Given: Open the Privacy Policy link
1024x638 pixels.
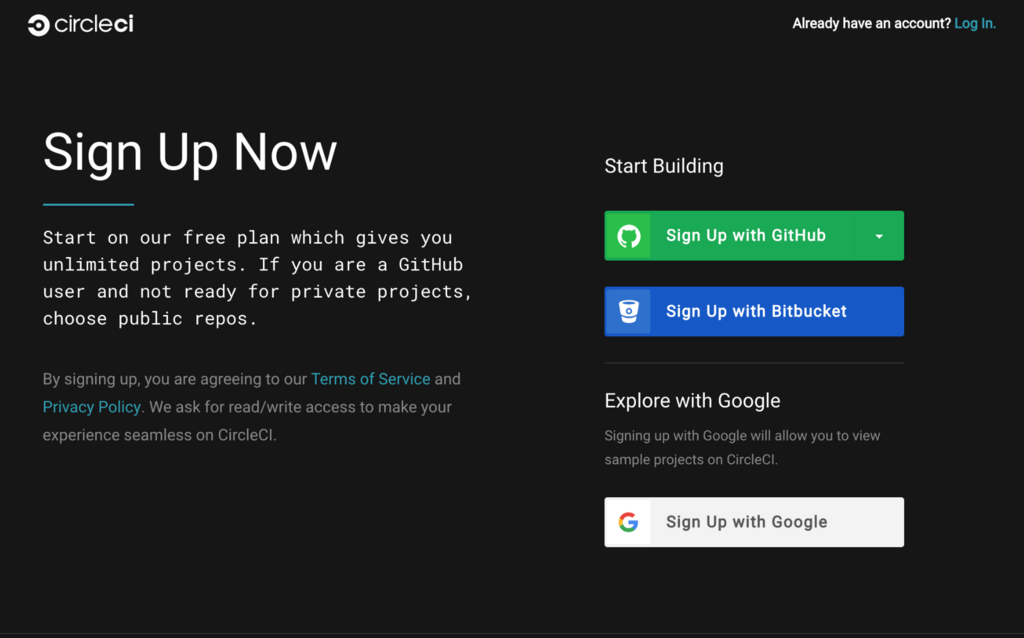Looking at the screenshot, I should [x=91, y=407].
